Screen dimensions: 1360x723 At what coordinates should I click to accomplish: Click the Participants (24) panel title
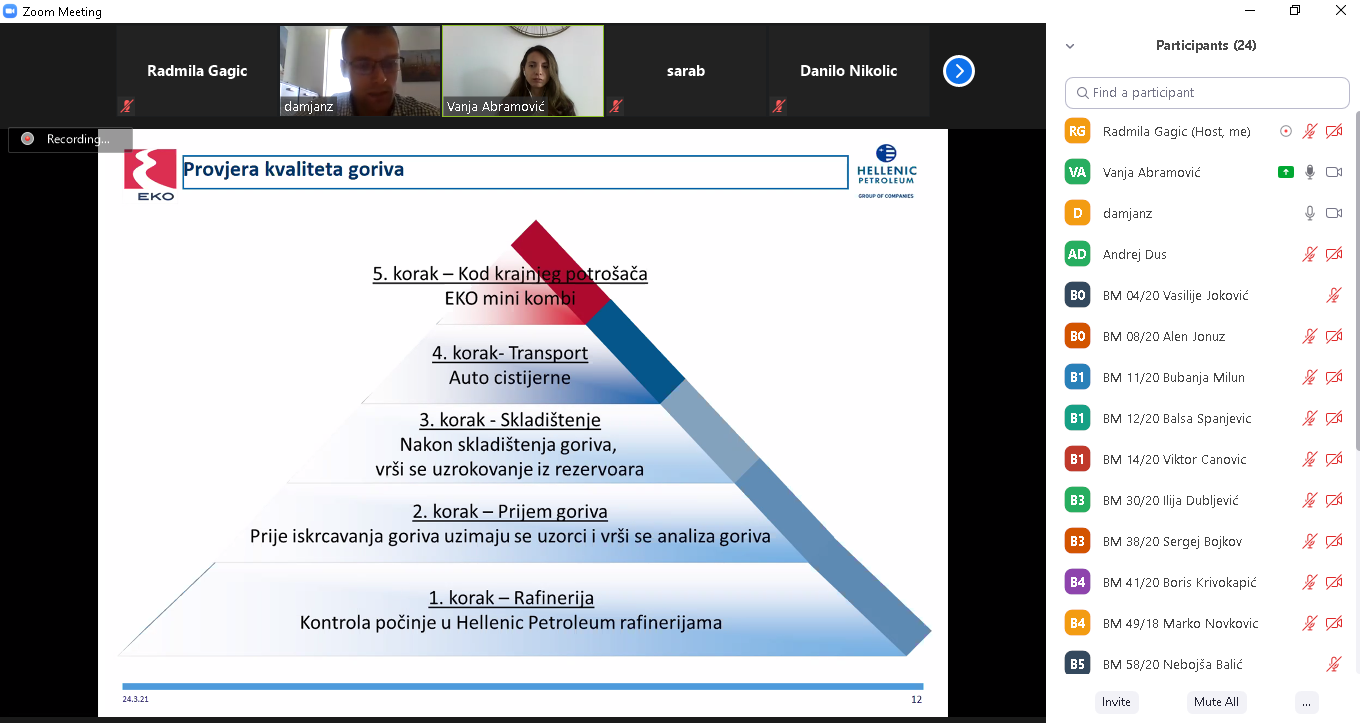(x=1206, y=45)
